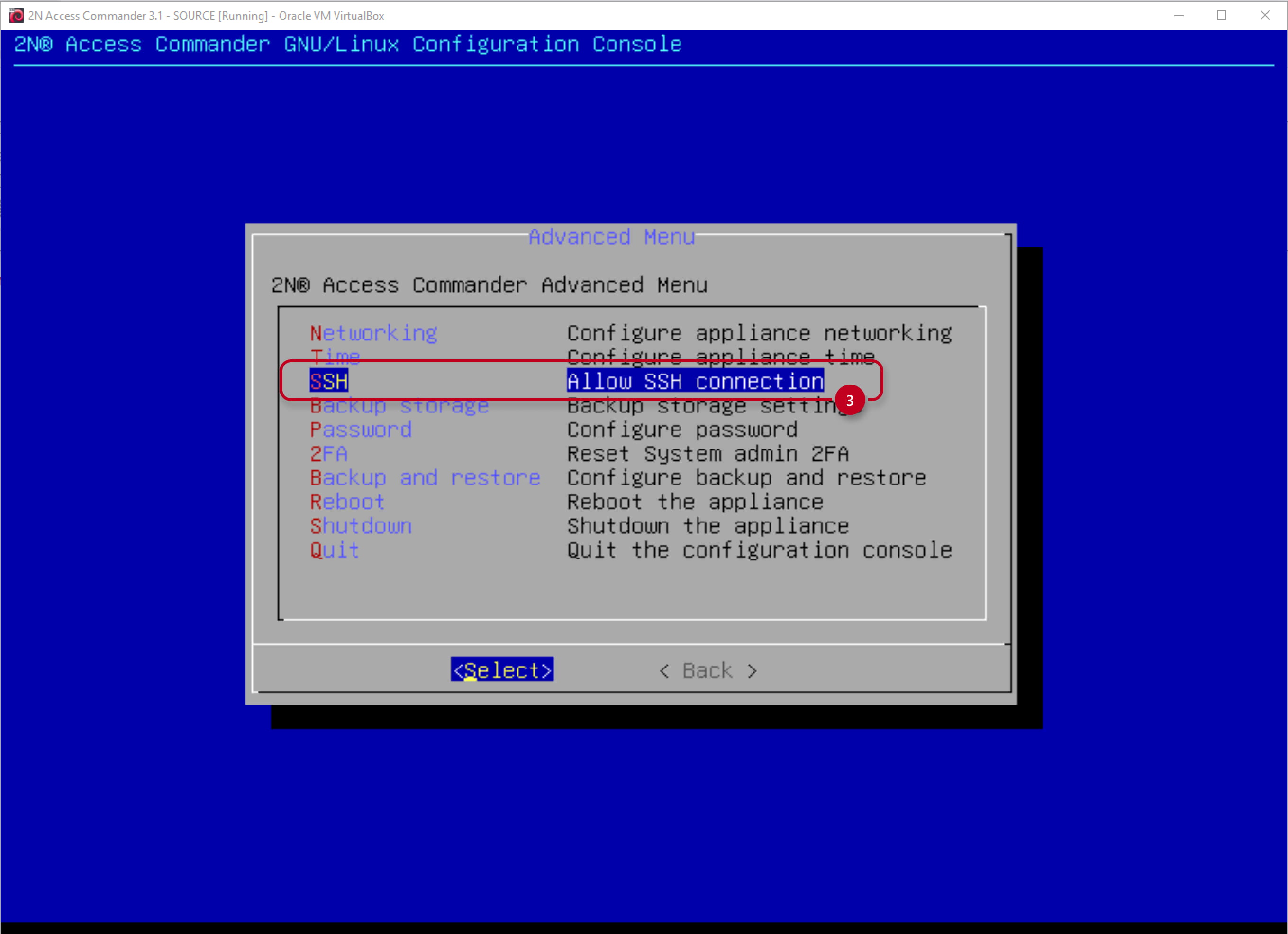Click the VirtualBox window title text
Image resolution: width=1288 pixels, height=934 pixels.
[x=206, y=16]
